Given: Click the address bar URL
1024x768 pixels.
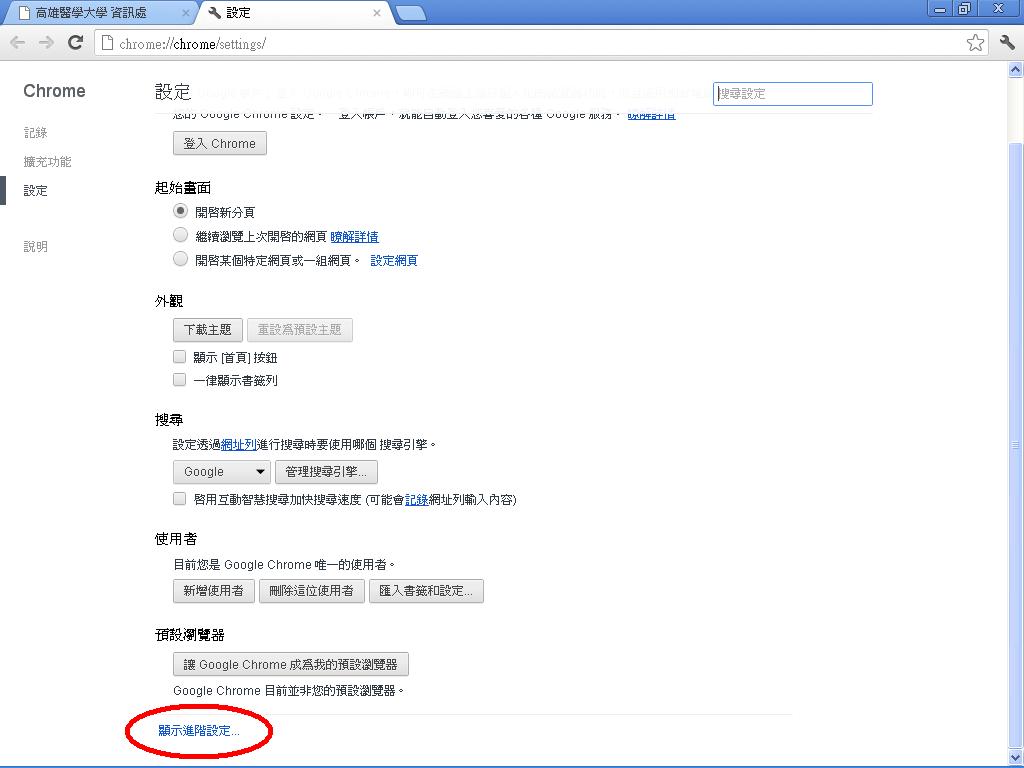Looking at the screenshot, I should [193, 44].
